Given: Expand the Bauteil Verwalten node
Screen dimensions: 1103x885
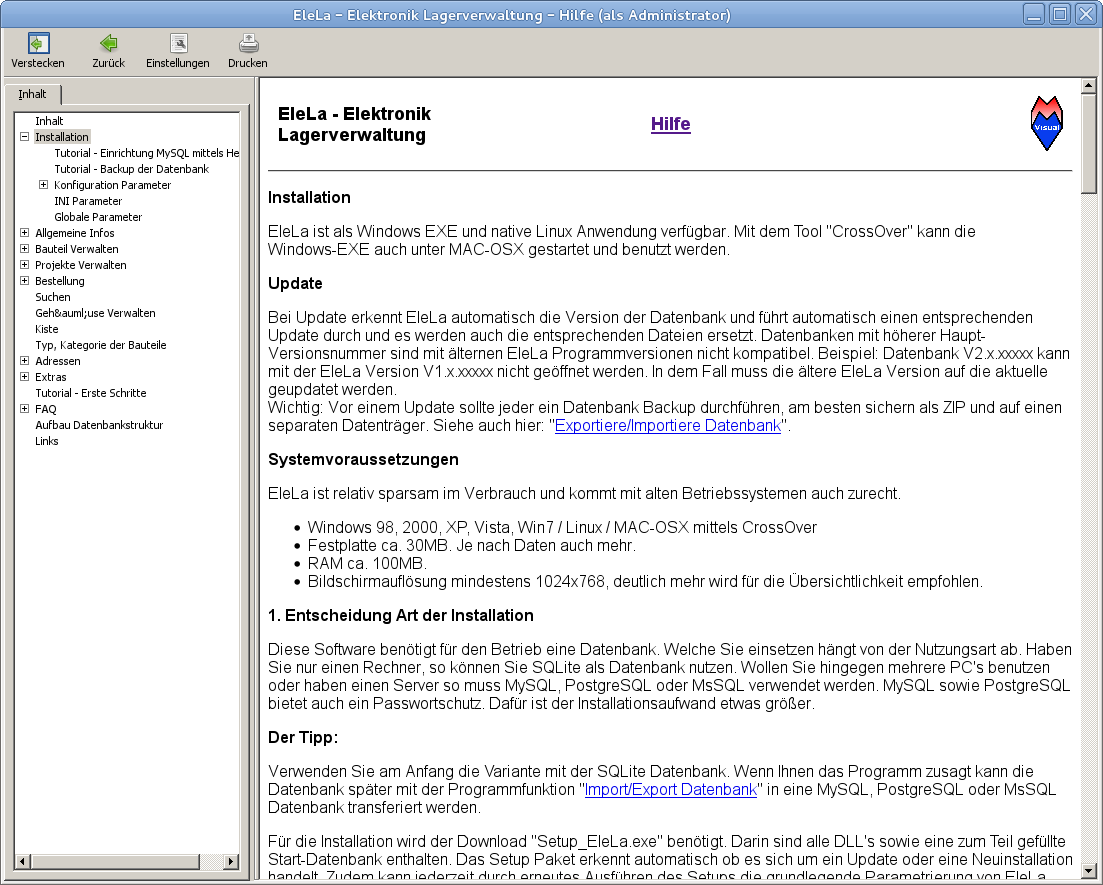Looking at the screenshot, I should (25, 248).
